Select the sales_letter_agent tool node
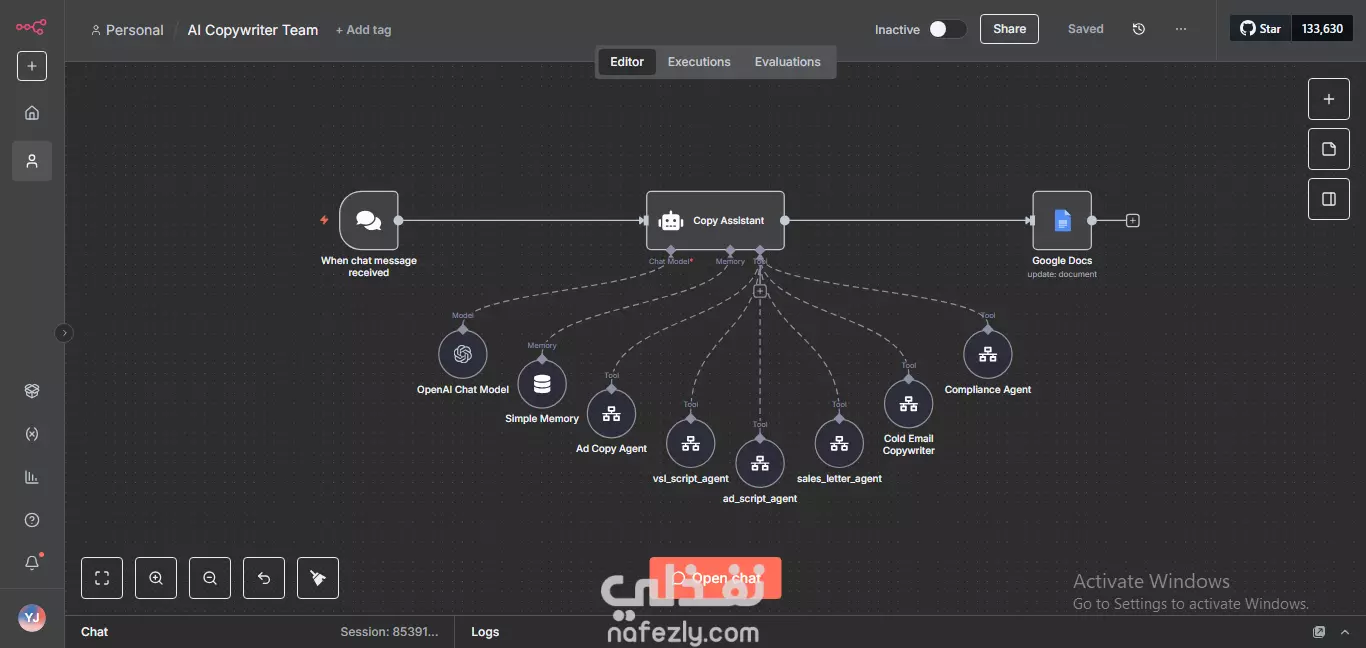The image size is (1366, 648). click(839, 443)
